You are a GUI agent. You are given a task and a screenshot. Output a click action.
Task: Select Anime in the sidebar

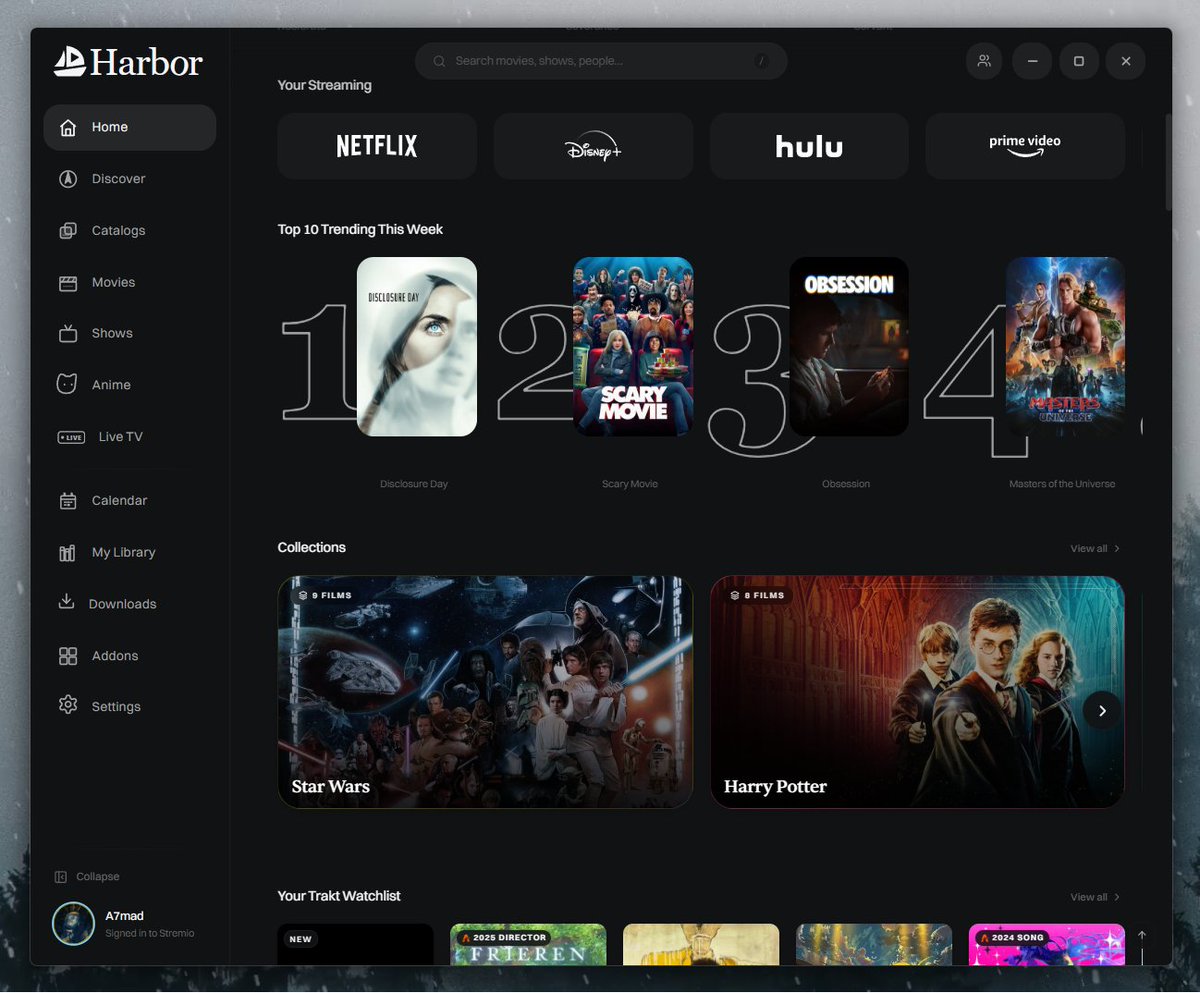point(130,385)
